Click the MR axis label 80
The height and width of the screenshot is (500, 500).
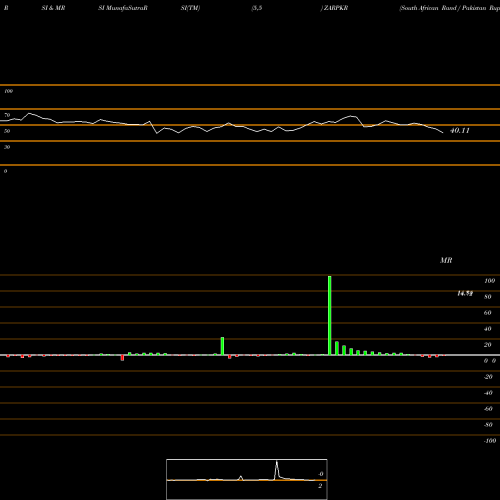pos(488,297)
